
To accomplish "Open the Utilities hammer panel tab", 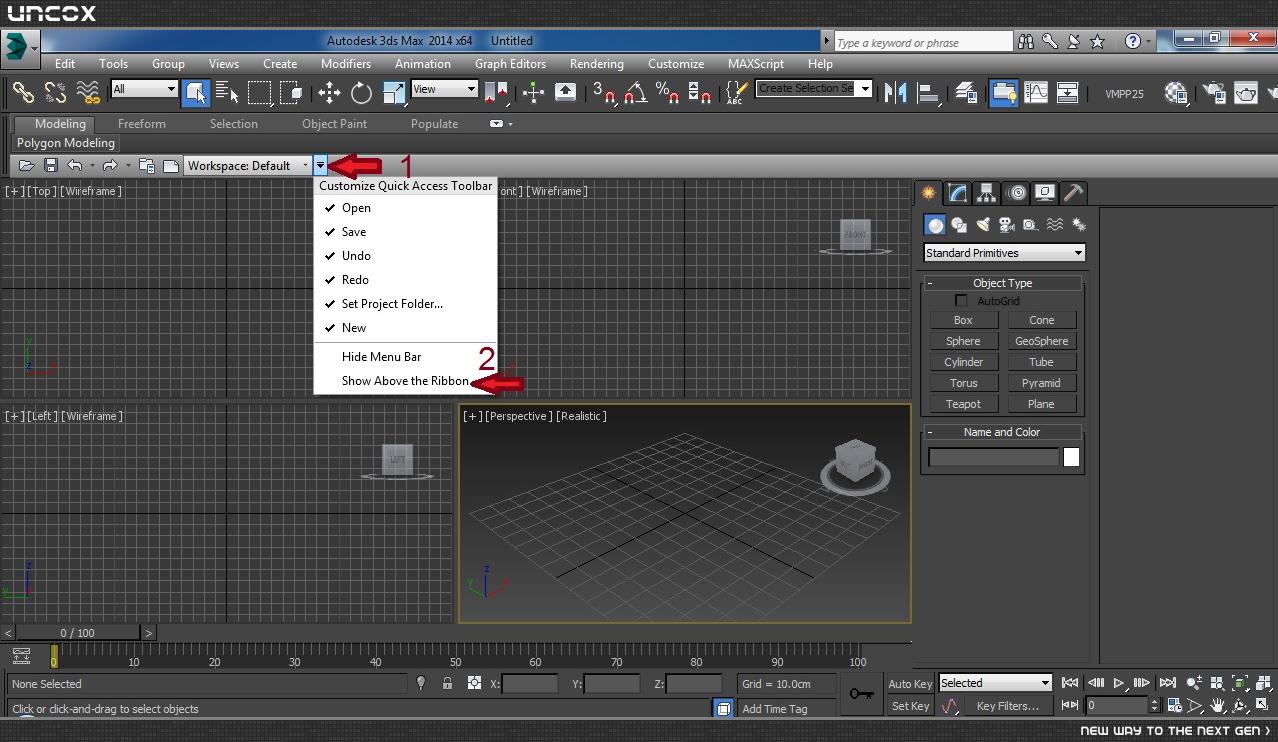I will tap(1073, 193).
